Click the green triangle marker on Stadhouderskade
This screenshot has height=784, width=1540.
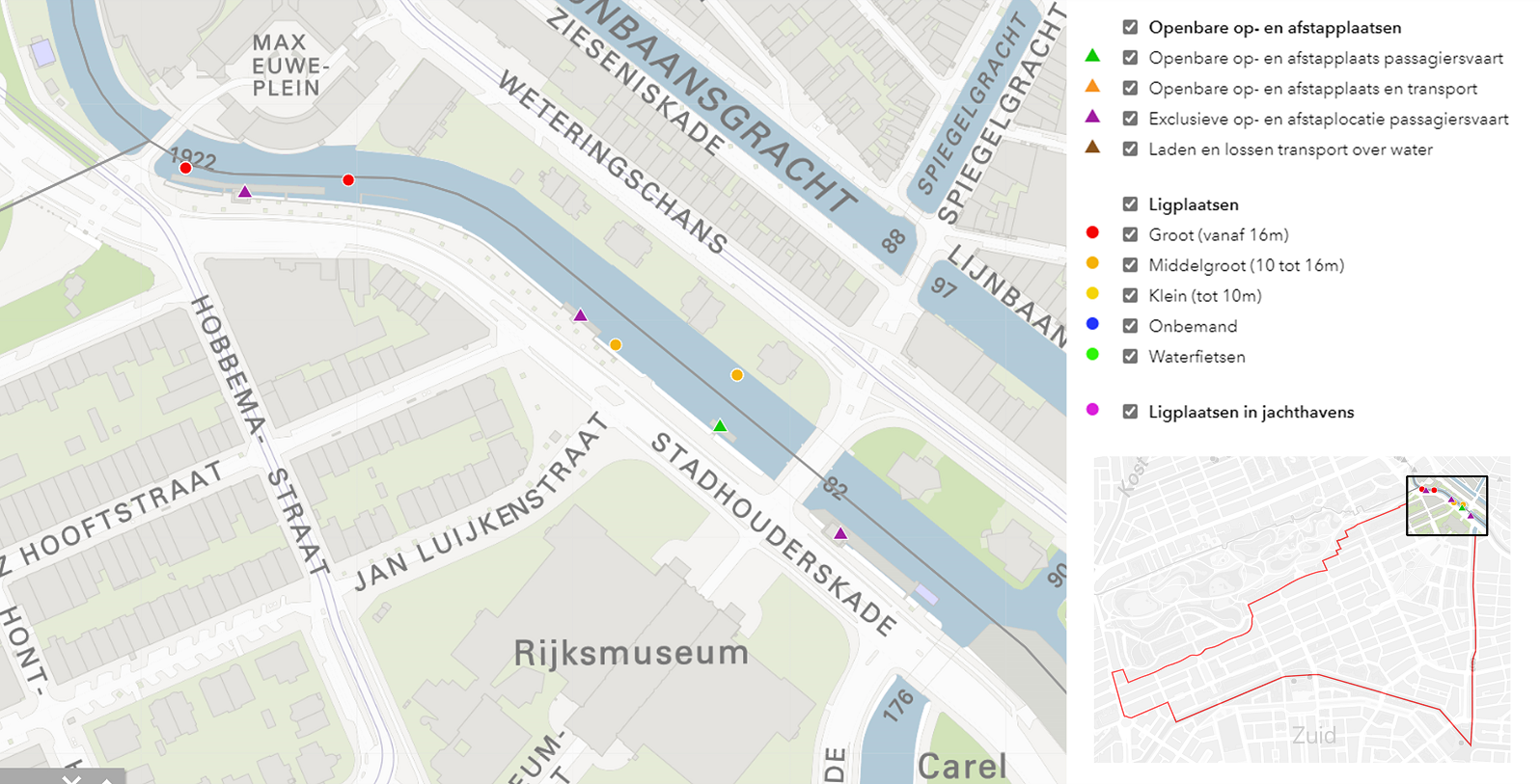[720, 425]
